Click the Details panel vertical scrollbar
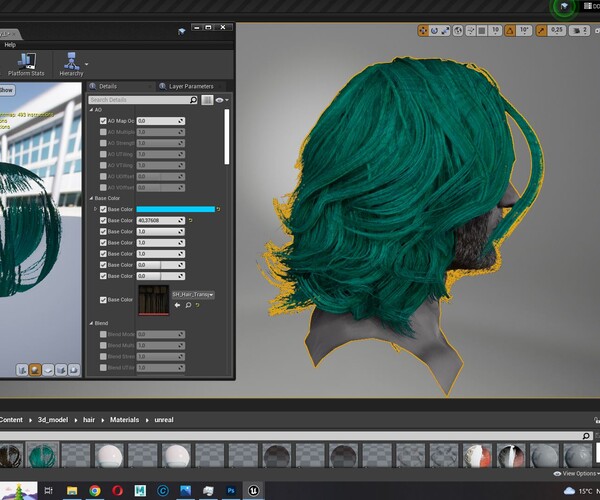600x500 pixels. pyautogui.click(x=227, y=137)
